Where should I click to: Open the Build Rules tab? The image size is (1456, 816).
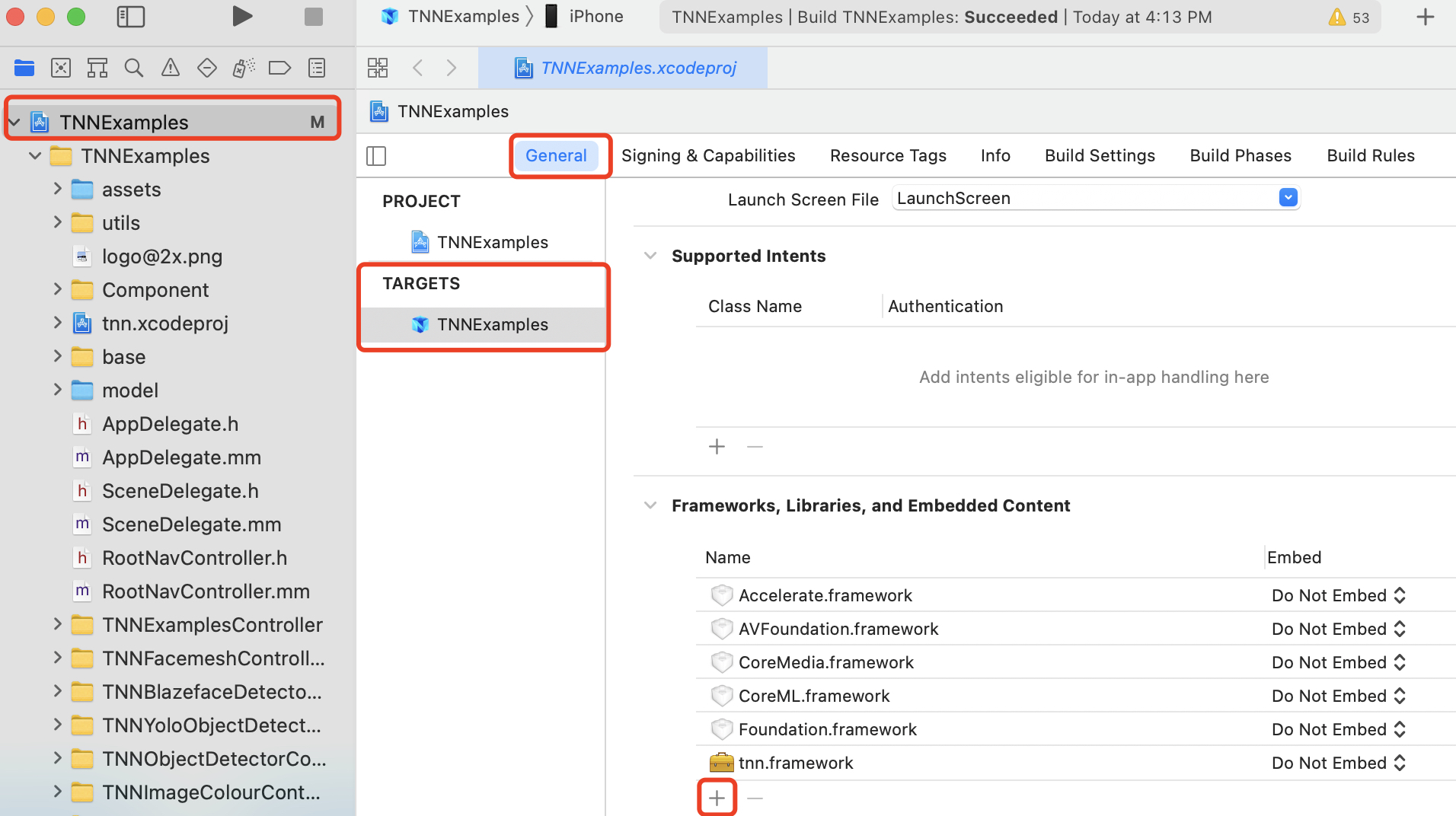coord(1371,156)
